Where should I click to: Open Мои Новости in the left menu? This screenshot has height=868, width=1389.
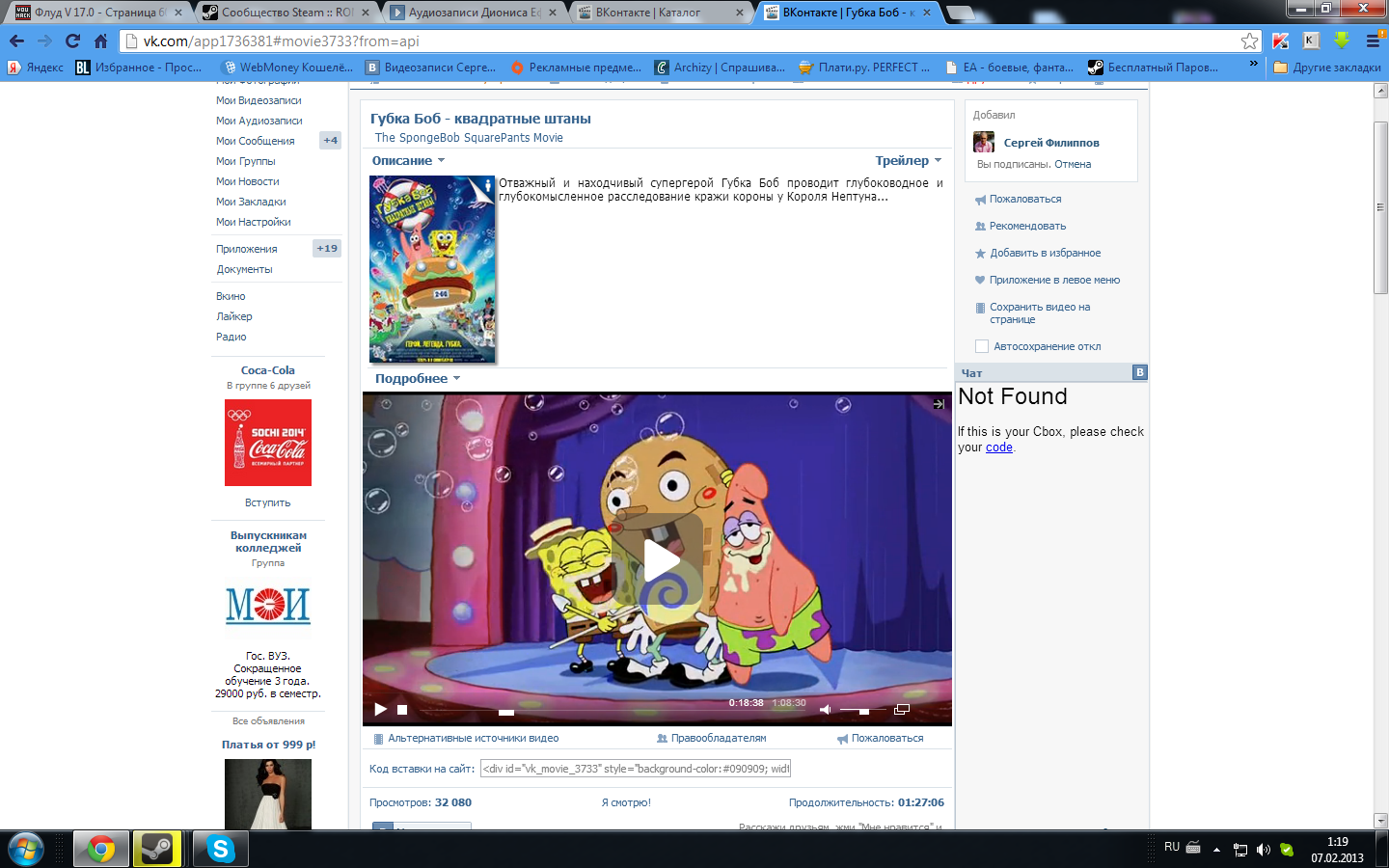[248, 181]
